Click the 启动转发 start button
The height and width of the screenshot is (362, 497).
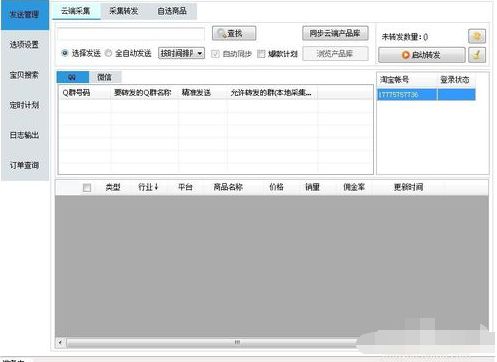tap(422, 55)
